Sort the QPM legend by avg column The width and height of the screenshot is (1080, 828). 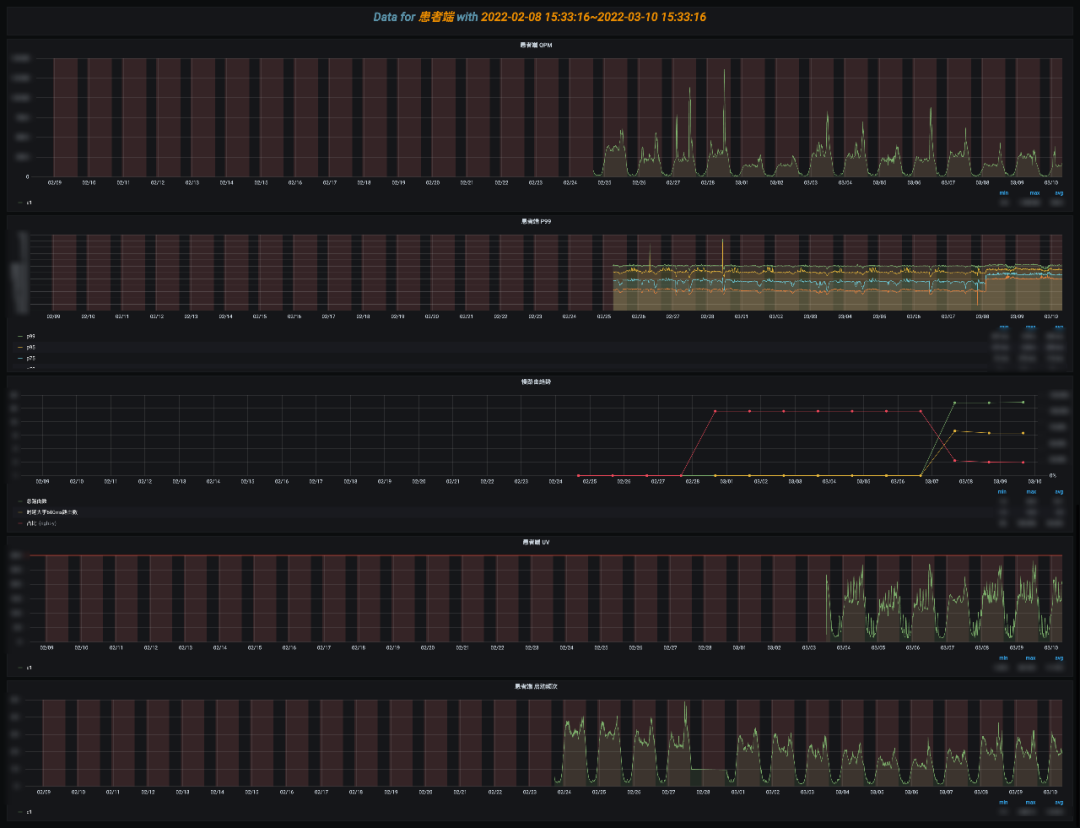point(1058,193)
